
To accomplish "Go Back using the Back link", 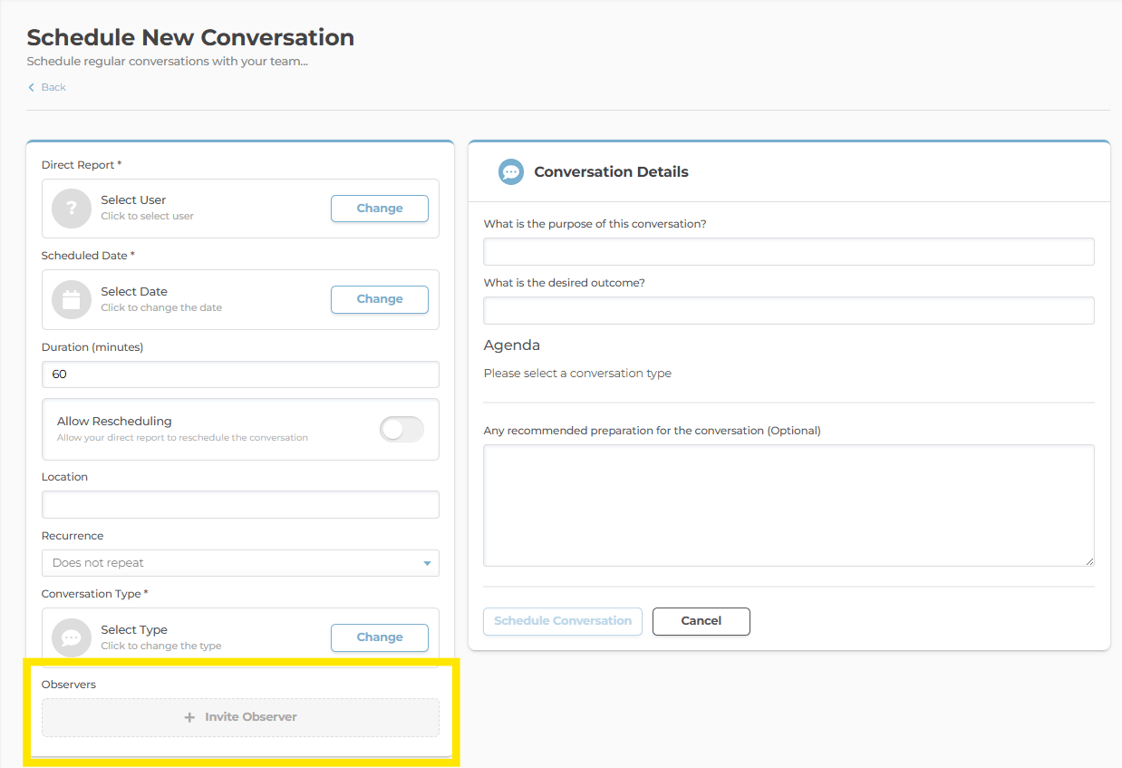I will click(x=53, y=88).
